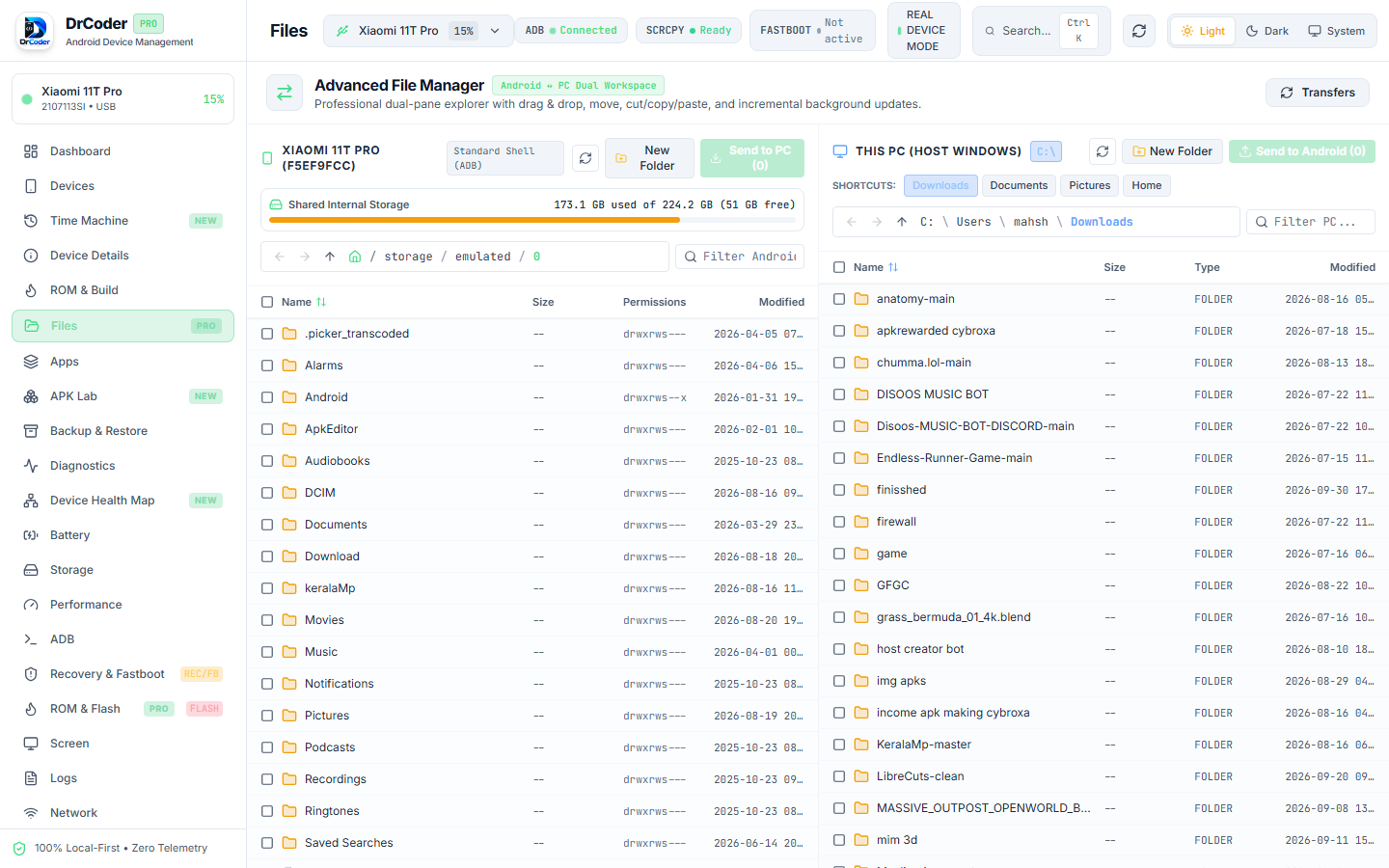Open Recovery & Fastboot section
The width and height of the screenshot is (1389, 868).
pos(123,674)
